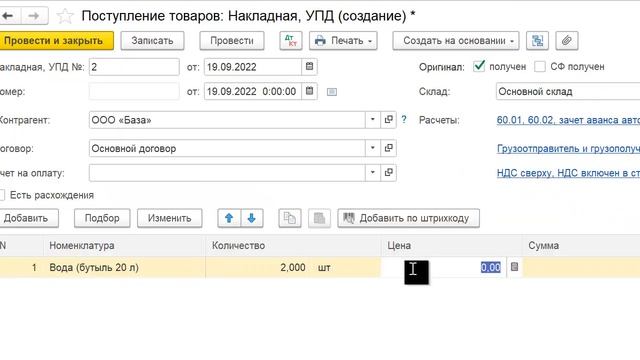The width and height of the screenshot is (640, 360).
Task: Show Дт/Кт postings icon
Action: pos(291,40)
